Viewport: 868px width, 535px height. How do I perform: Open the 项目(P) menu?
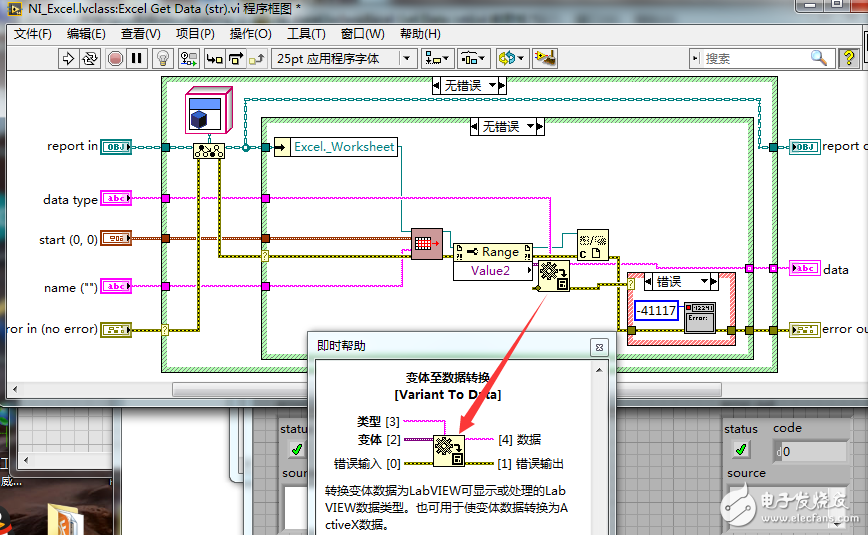(x=195, y=34)
